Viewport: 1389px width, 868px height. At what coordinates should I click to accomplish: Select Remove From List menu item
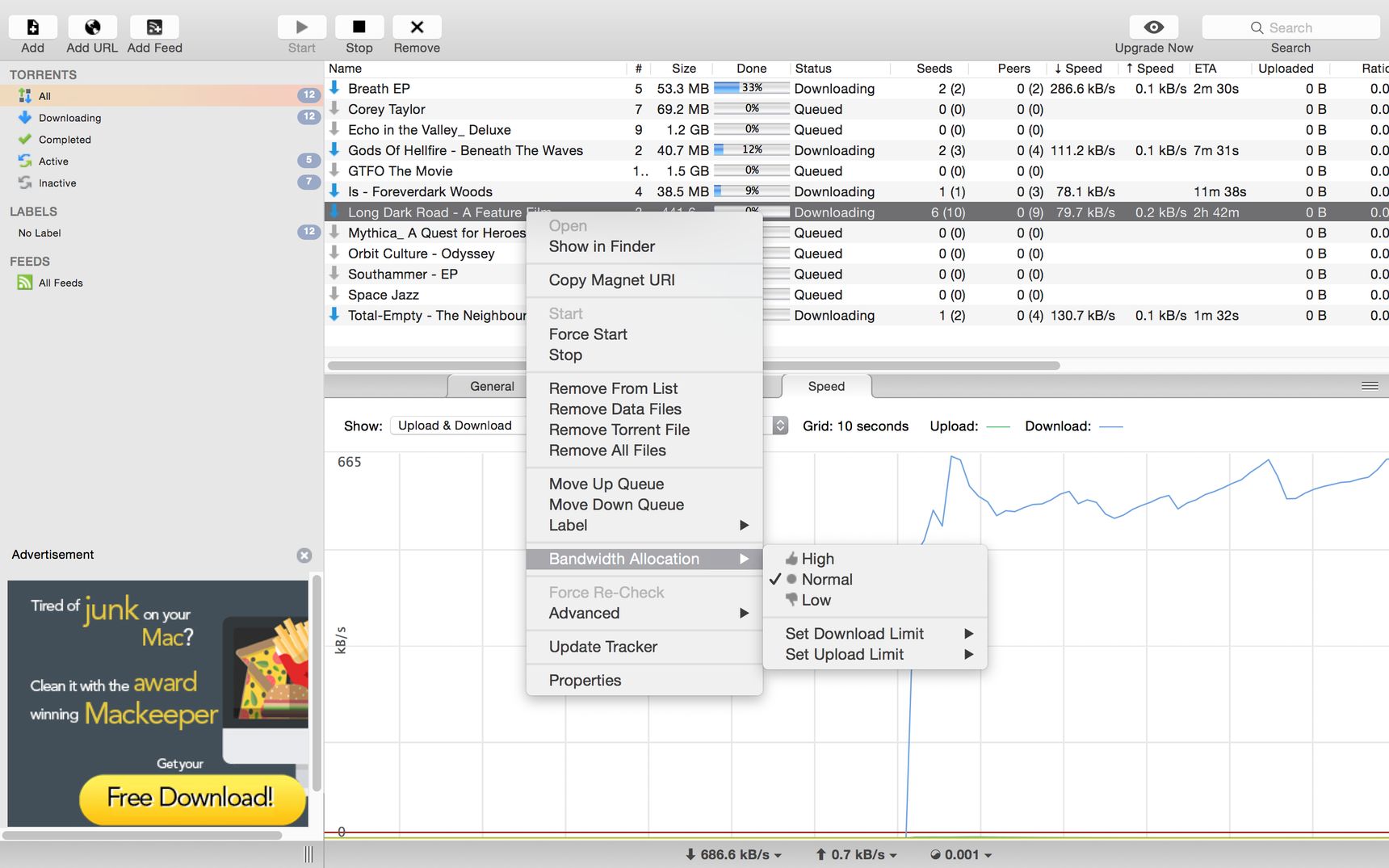pyautogui.click(x=644, y=388)
